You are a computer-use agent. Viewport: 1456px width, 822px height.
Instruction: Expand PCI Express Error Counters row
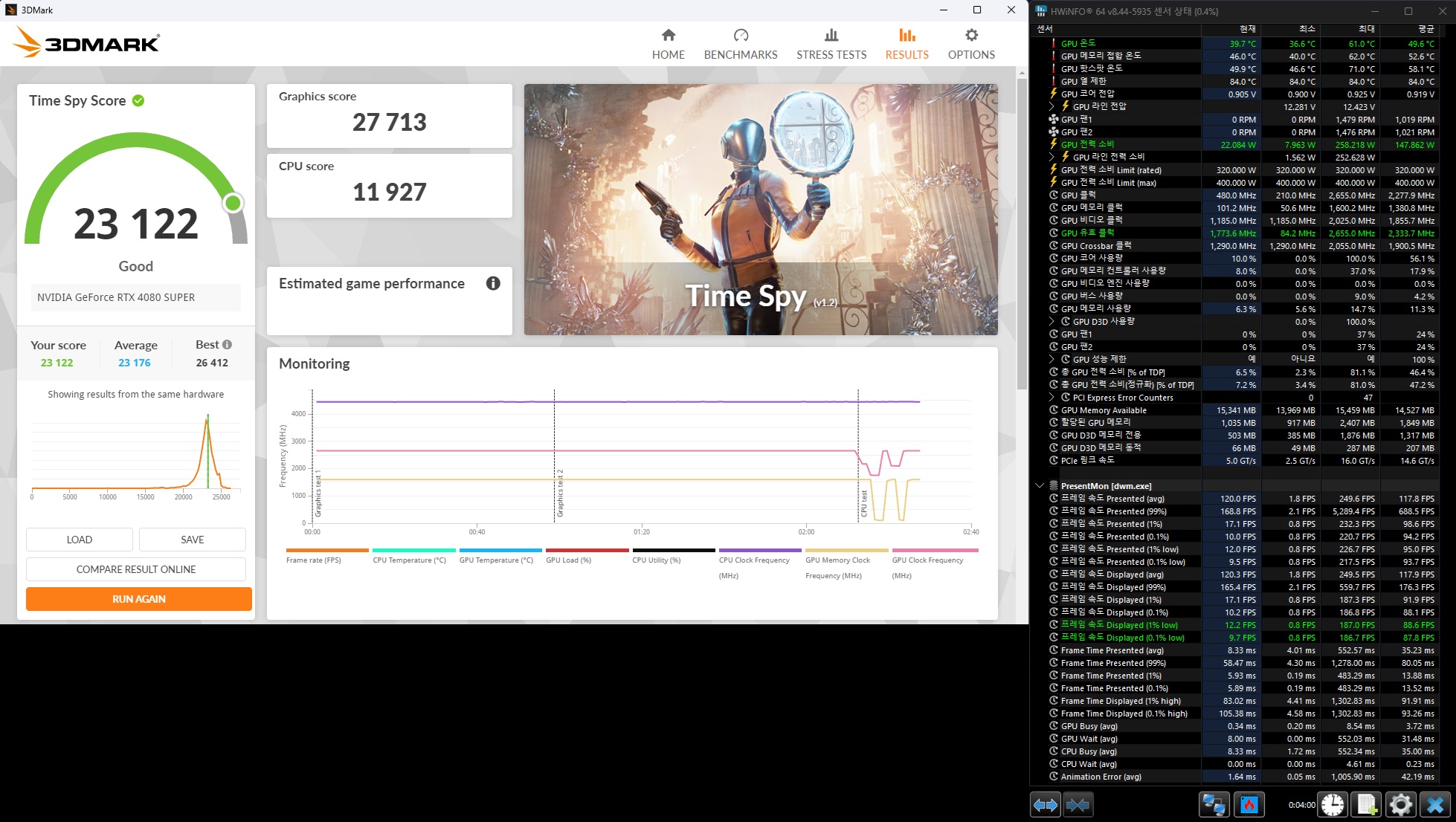tap(1051, 398)
